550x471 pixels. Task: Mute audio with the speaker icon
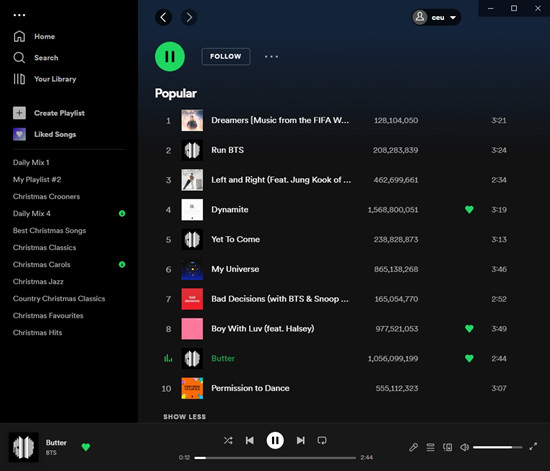click(464, 447)
